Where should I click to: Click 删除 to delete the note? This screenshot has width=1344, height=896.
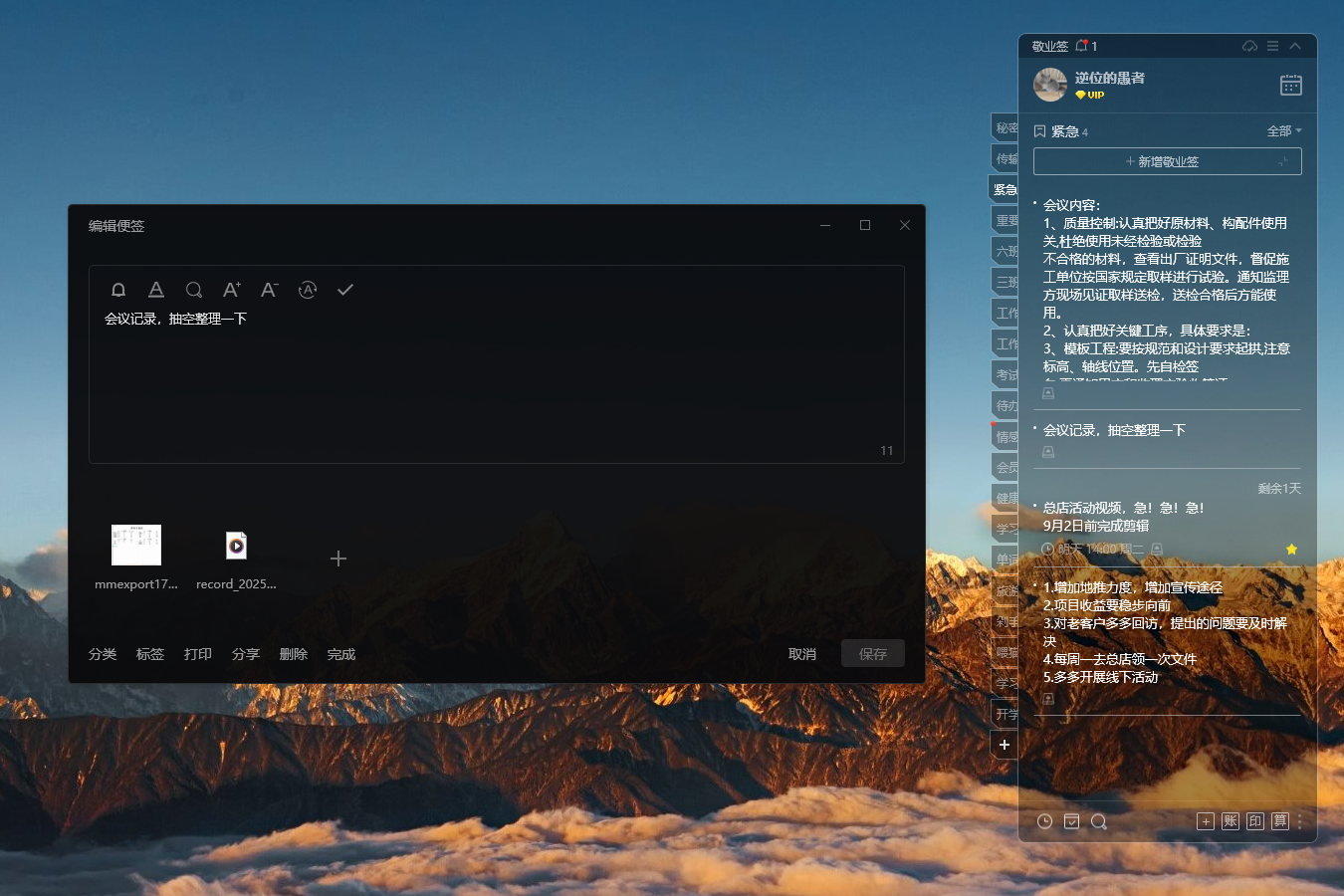tap(294, 654)
